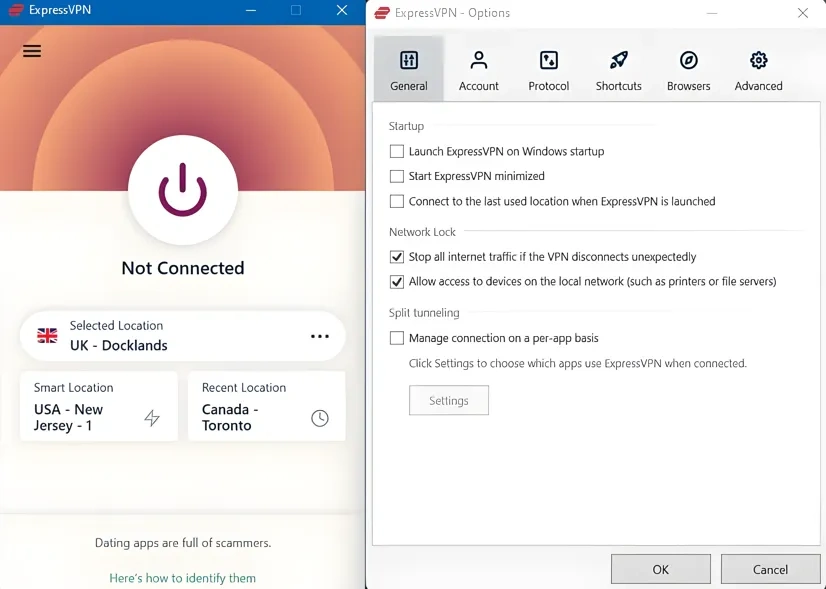
Task: Click the power button to connect VPN
Action: [183, 190]
